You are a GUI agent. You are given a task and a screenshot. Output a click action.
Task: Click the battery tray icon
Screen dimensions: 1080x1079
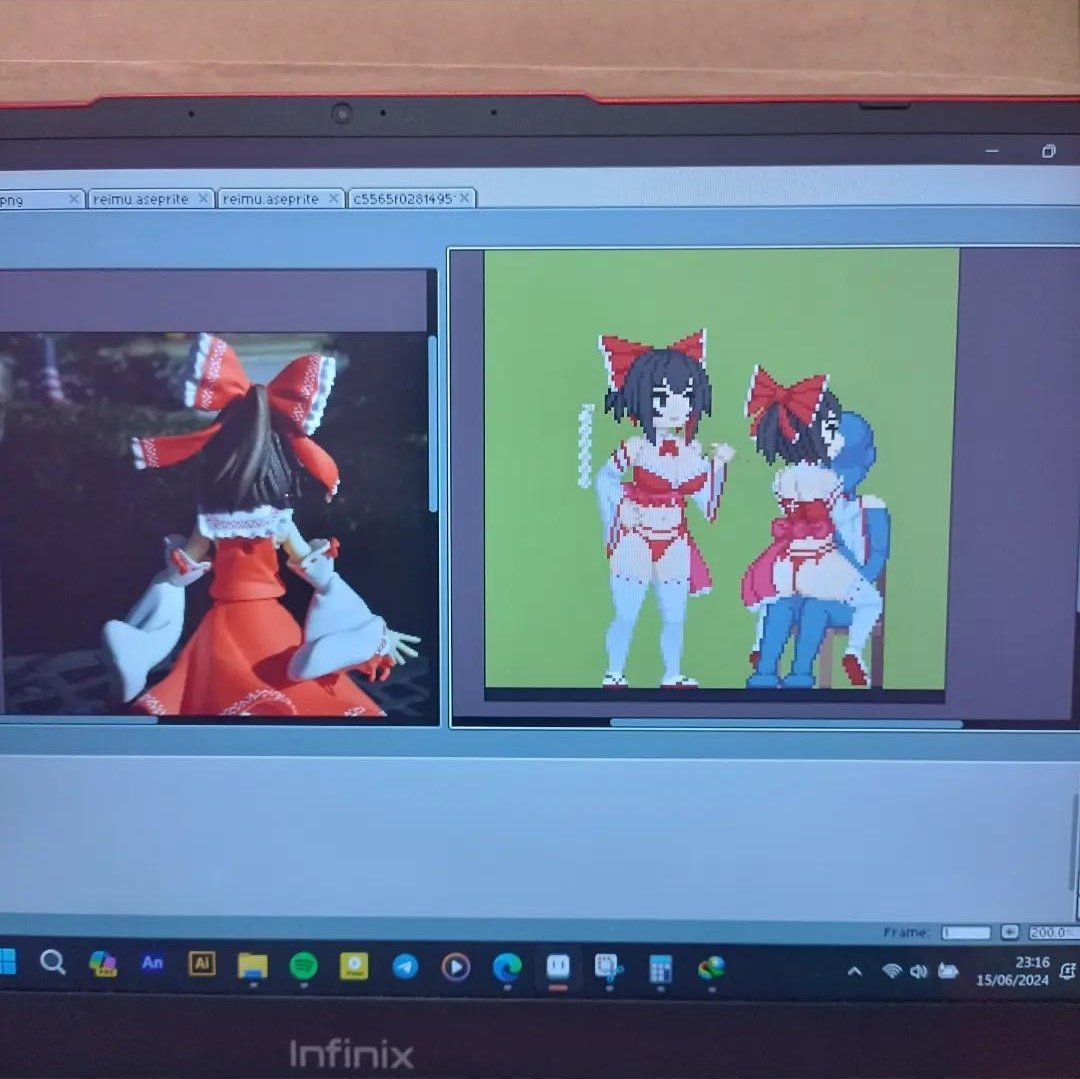(x=948, y=971)
